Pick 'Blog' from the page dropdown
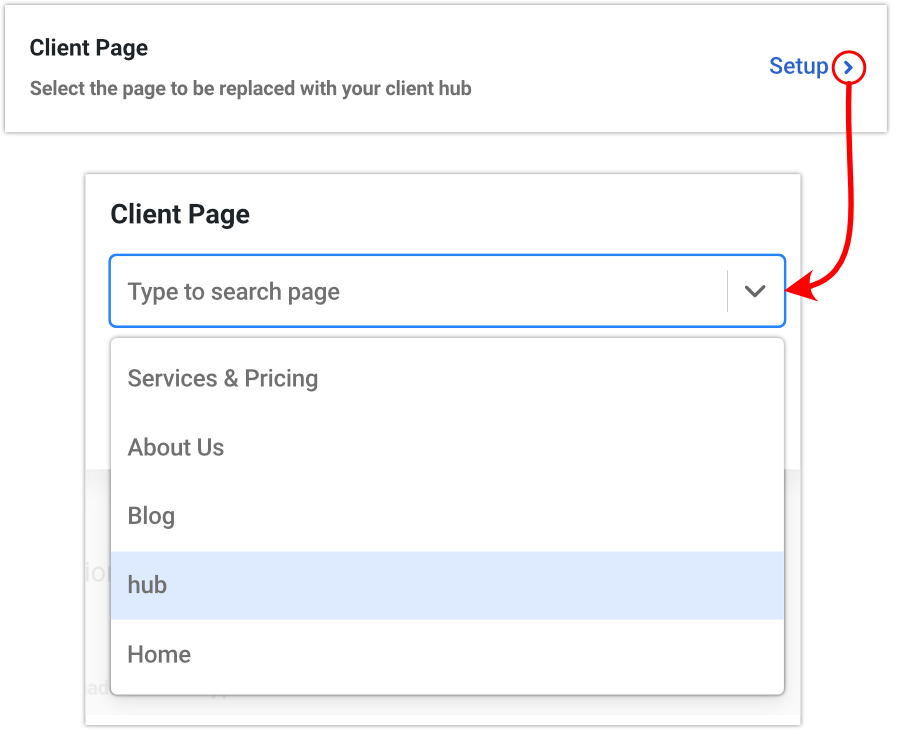Image resolution: width=897 pixels, height=730 pixels. click(447, 516)
